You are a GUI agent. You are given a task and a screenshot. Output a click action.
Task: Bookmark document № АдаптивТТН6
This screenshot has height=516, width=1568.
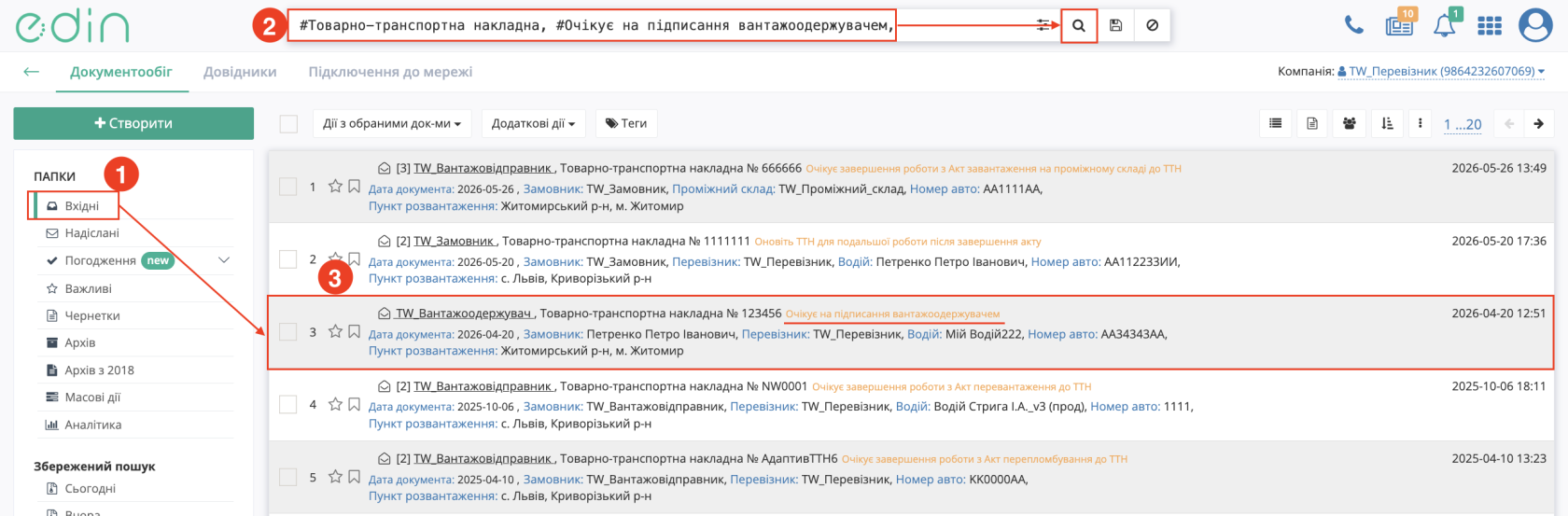(x=354, y=477)
